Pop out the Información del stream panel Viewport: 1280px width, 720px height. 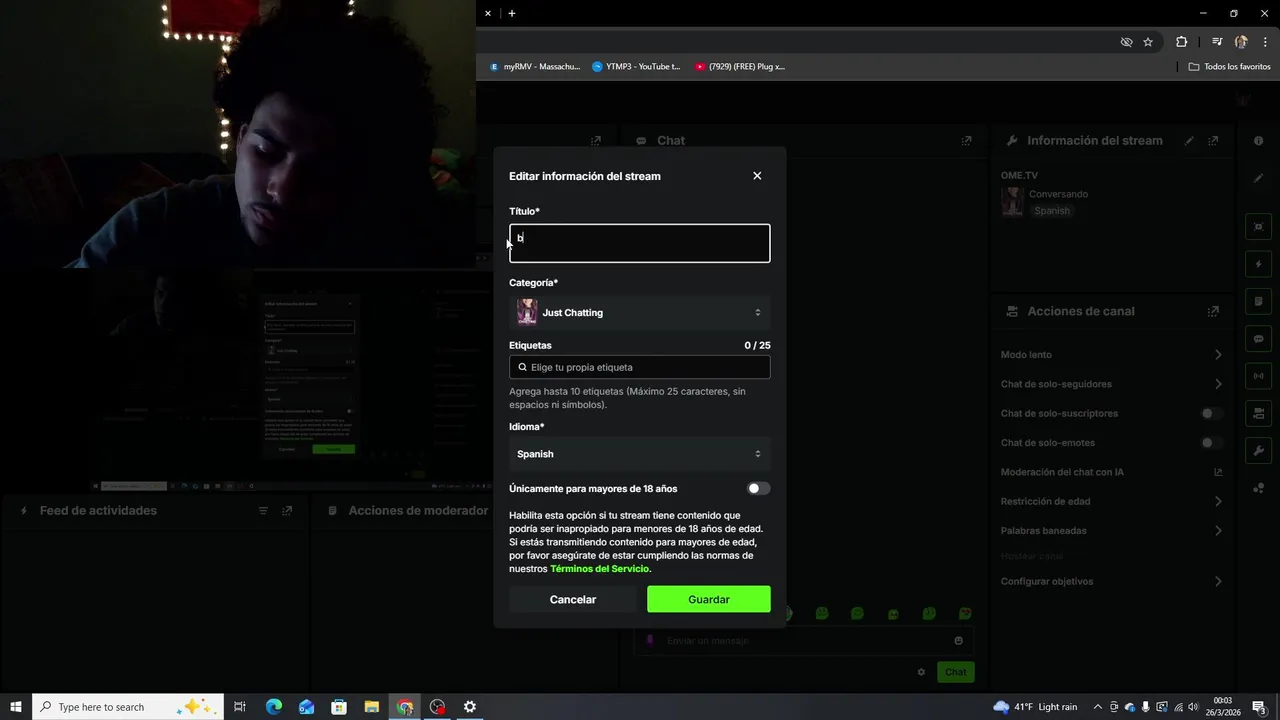point(1213,141)
